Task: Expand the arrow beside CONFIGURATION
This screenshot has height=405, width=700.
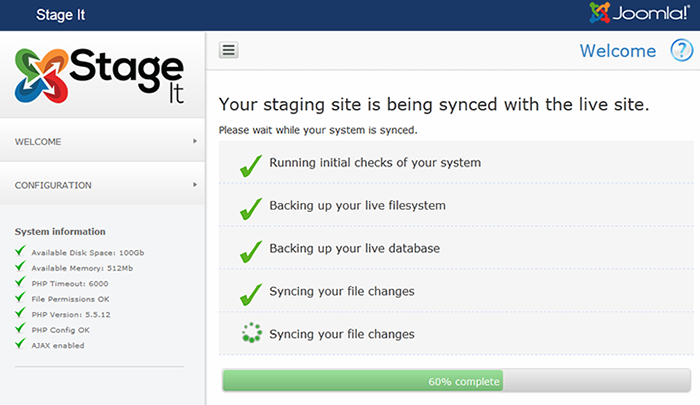Action: coord(195,184)
